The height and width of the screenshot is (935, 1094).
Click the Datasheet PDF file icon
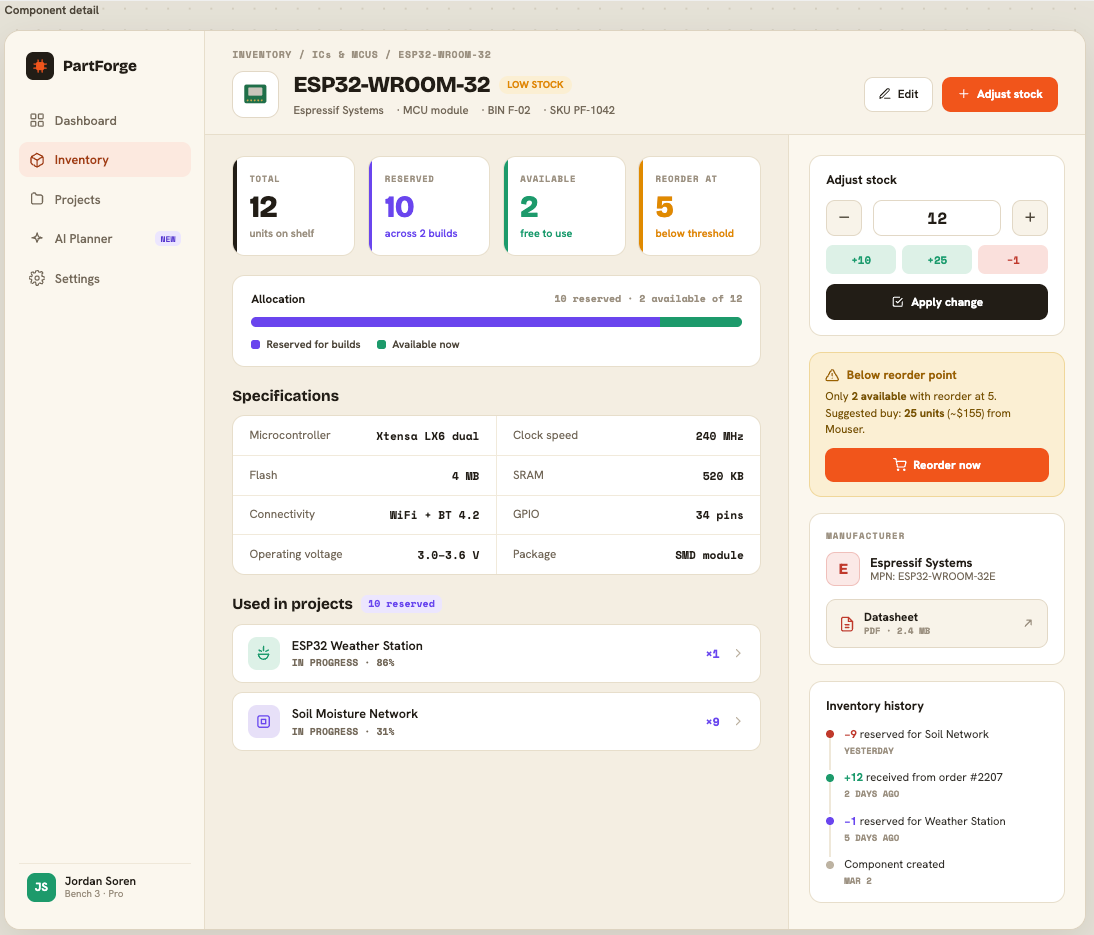pos(847,624)
